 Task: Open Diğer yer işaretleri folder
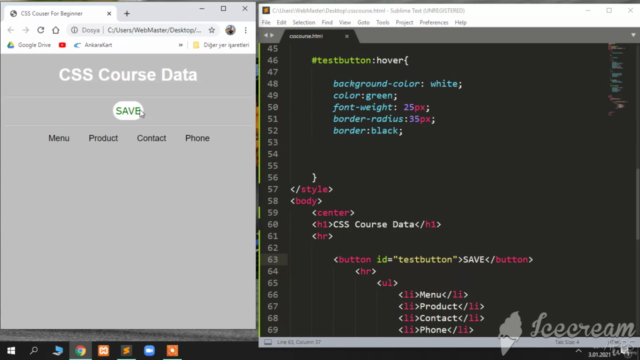click(221, 45)
